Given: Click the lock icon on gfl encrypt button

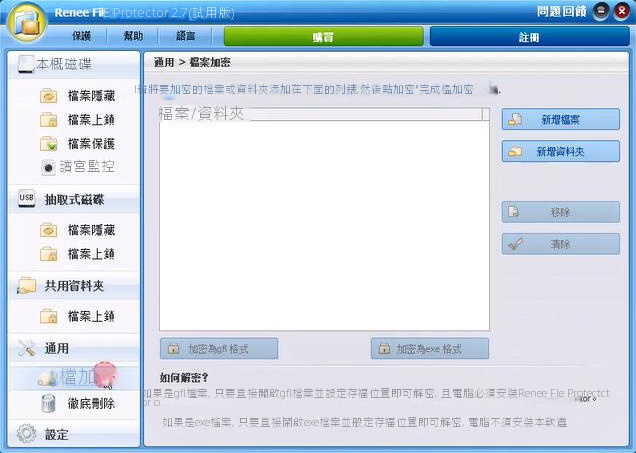Looking at the screenshot, I should (174, 349).
